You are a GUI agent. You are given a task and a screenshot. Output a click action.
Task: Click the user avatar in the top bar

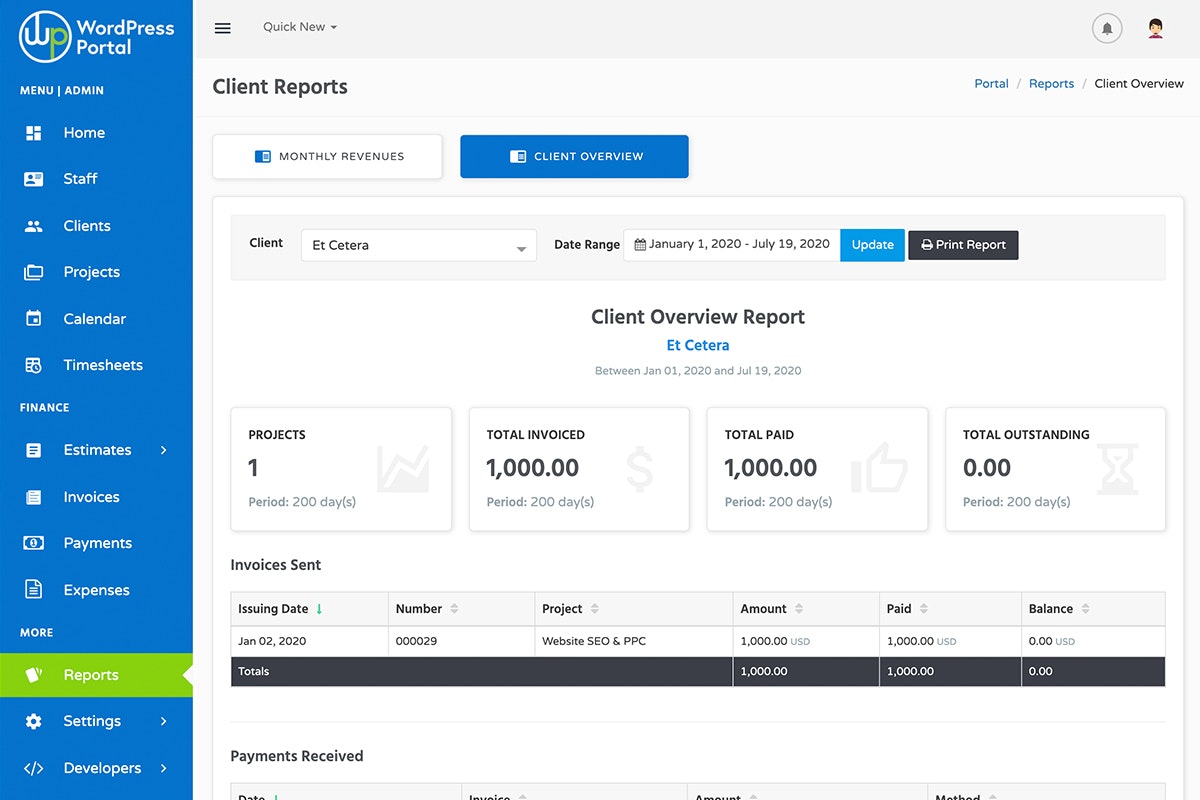click(x=1155, y=28)
